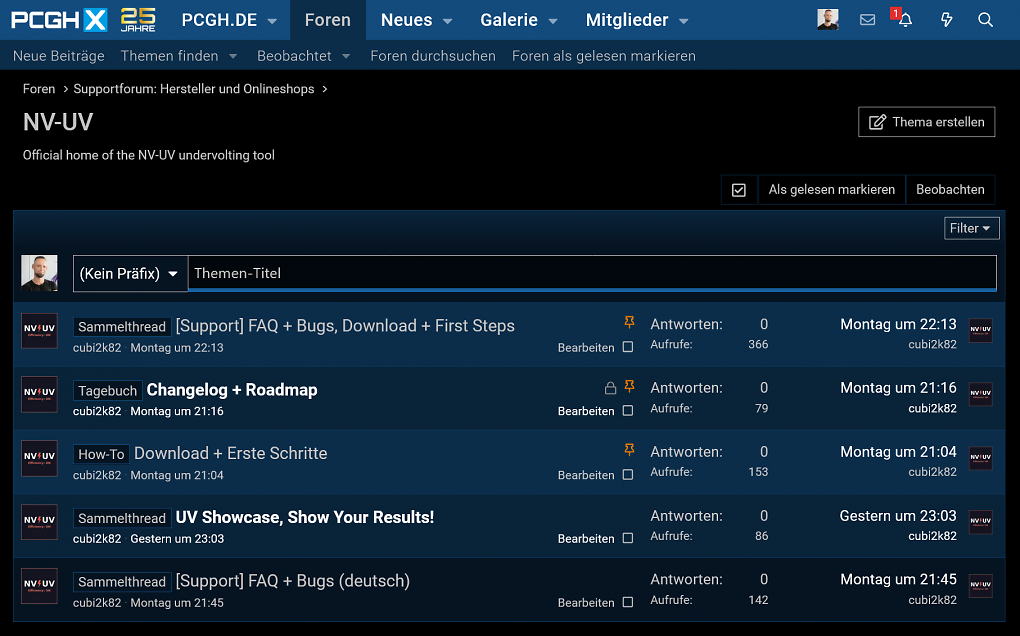
Task: Open Neue Beiträge in the sub navigation
Action: pos(59,56)
